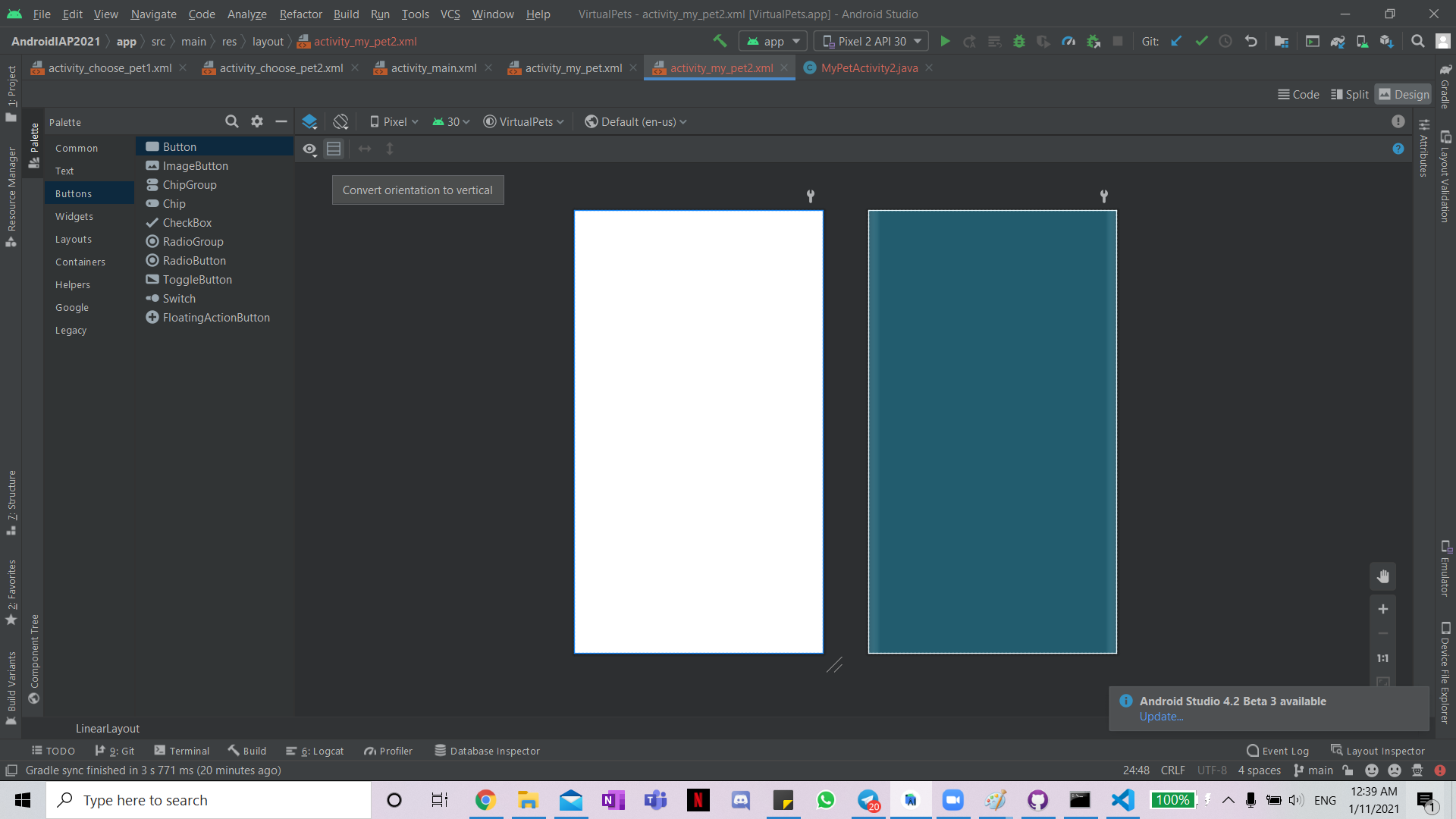Open Default (en-us) locale dropdown
1456x819 pixels.
(x=636, y=121)
